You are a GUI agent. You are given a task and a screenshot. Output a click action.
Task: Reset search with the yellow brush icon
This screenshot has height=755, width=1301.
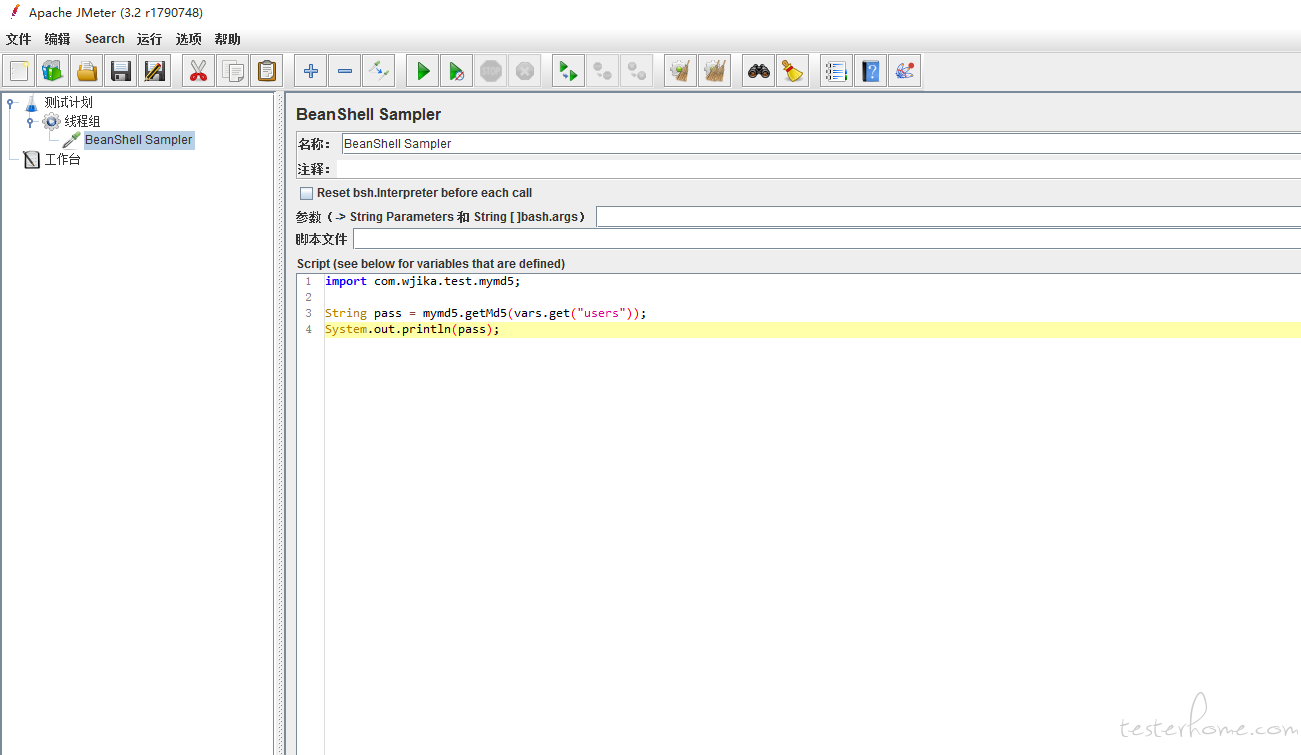pyautogui.click(x=792, y=71)
